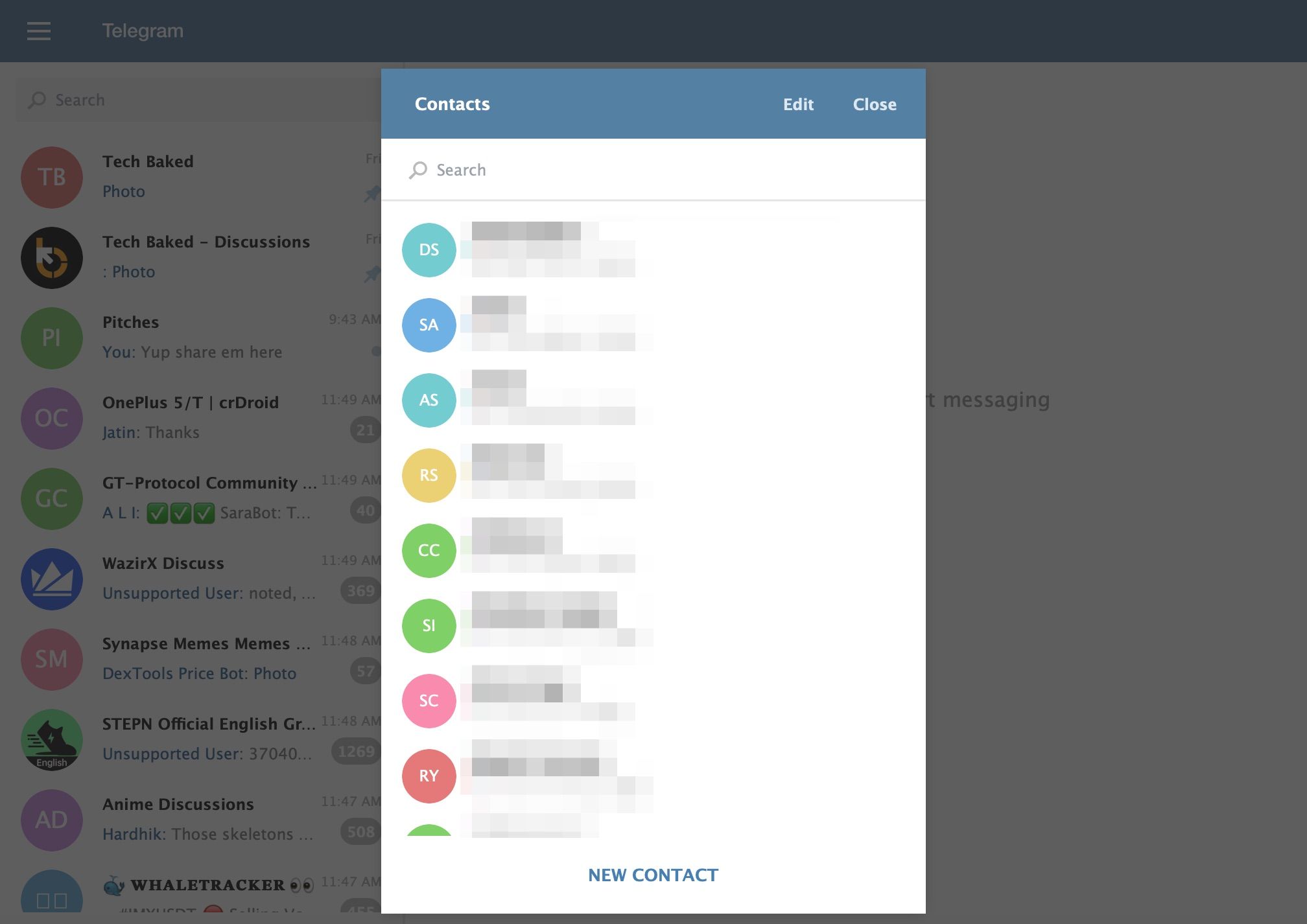Click the 369 unread badge on WazirX Discuss
The image size is (1307, 924).
(x=360, y=591)
